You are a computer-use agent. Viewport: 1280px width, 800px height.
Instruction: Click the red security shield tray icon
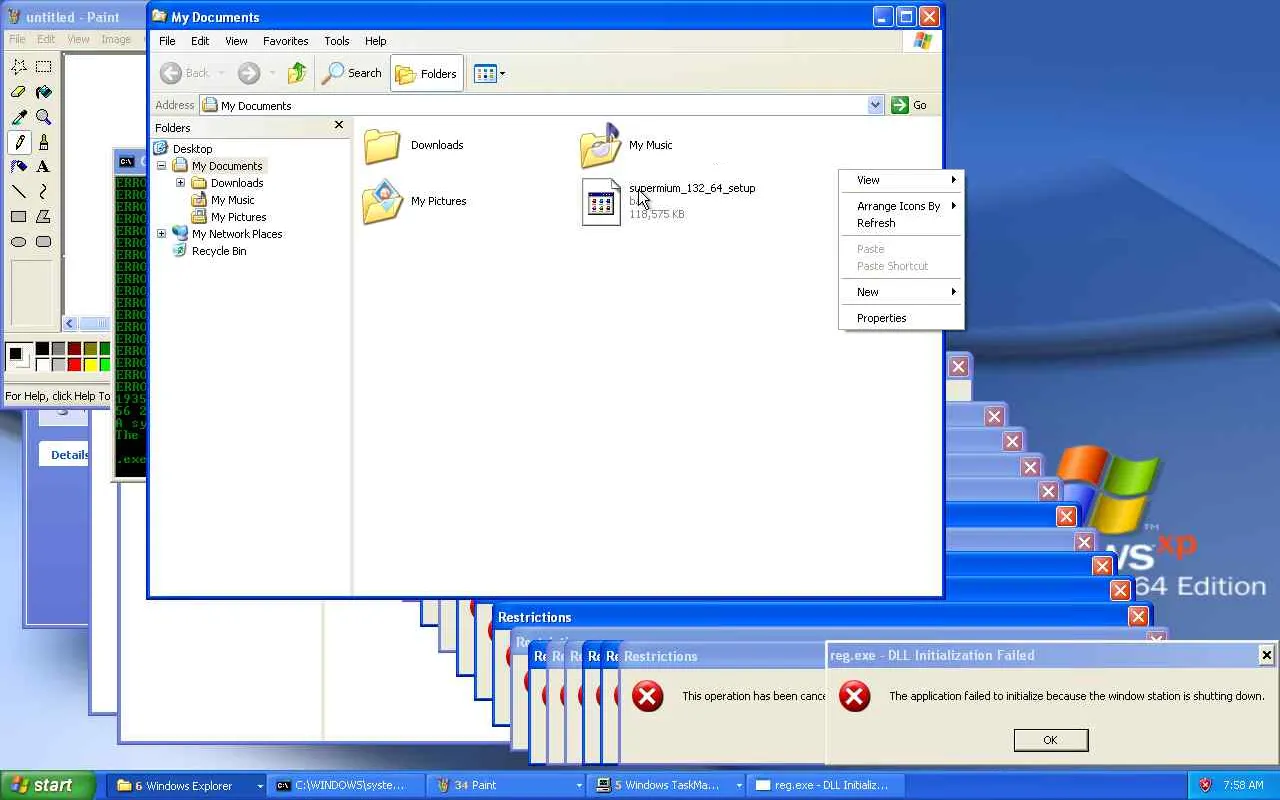click(1205, 785)
